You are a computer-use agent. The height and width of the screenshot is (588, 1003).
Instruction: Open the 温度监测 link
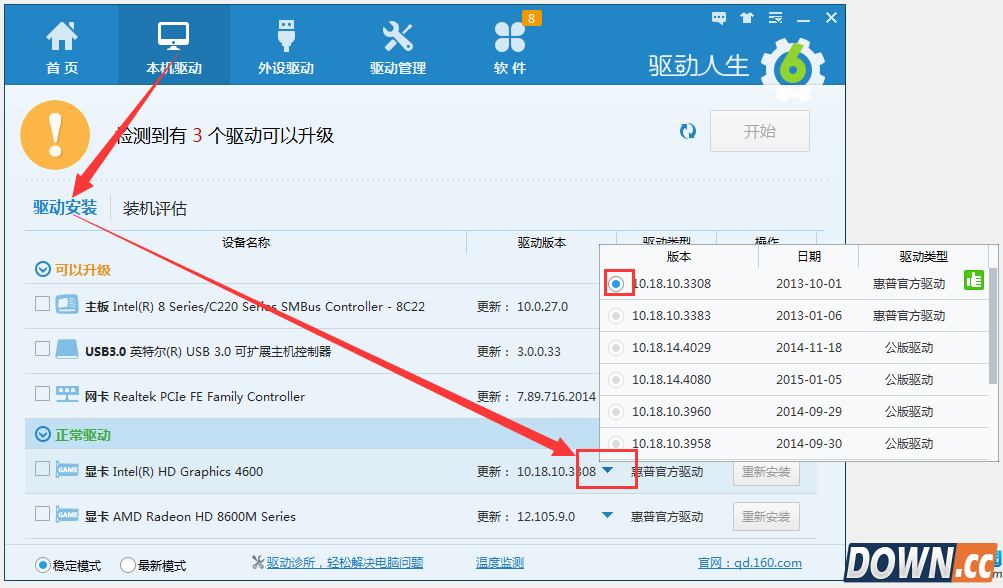pos(499,563)
